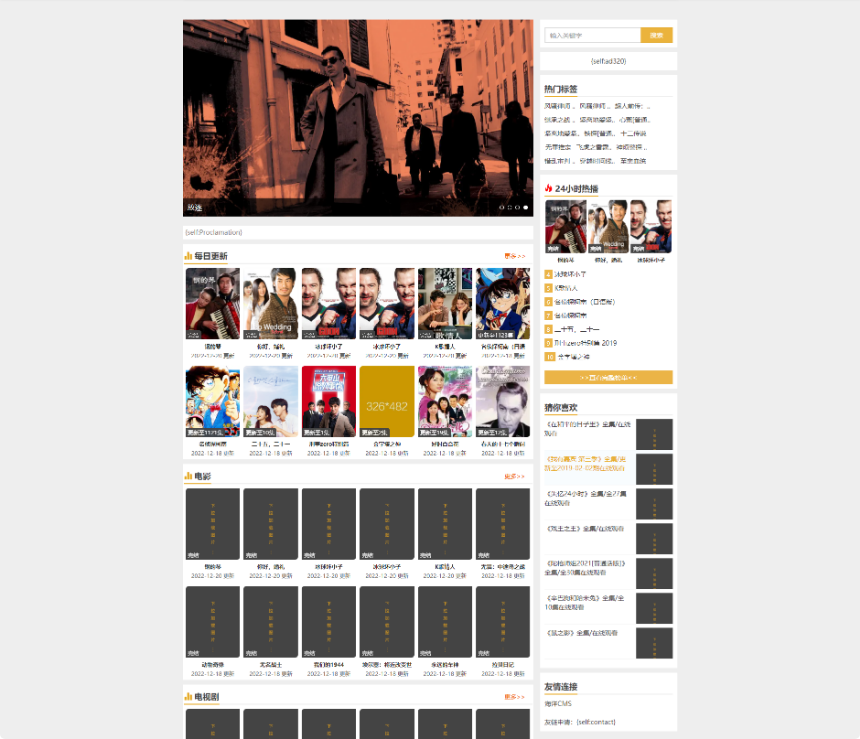Click bar chart icon beside 电影 heading
The height and width of the screenshot is (739, 860).
click(188, 476)
